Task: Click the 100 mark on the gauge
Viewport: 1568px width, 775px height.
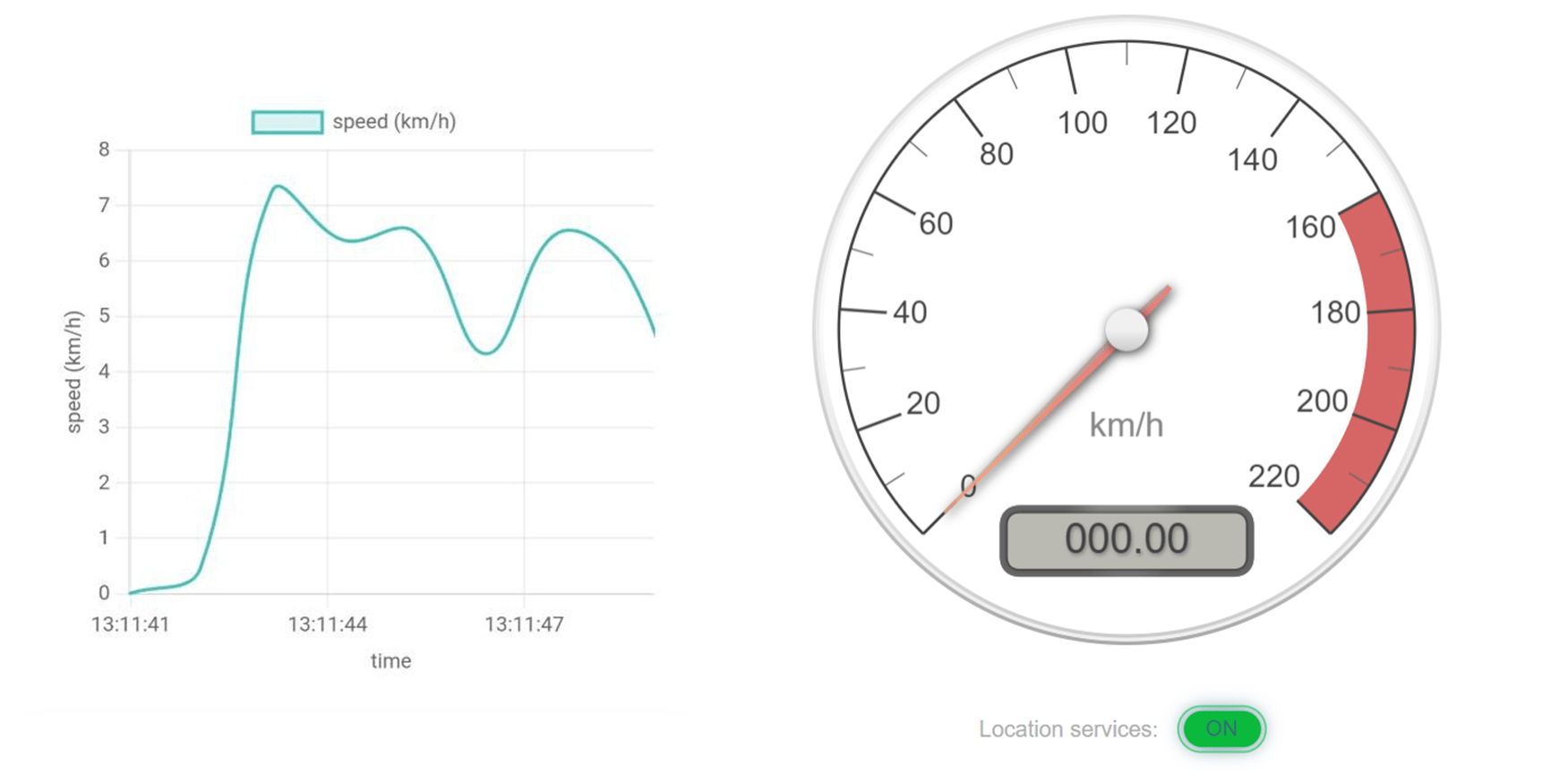Action: pyautogui.click(x=1083, y=123)
